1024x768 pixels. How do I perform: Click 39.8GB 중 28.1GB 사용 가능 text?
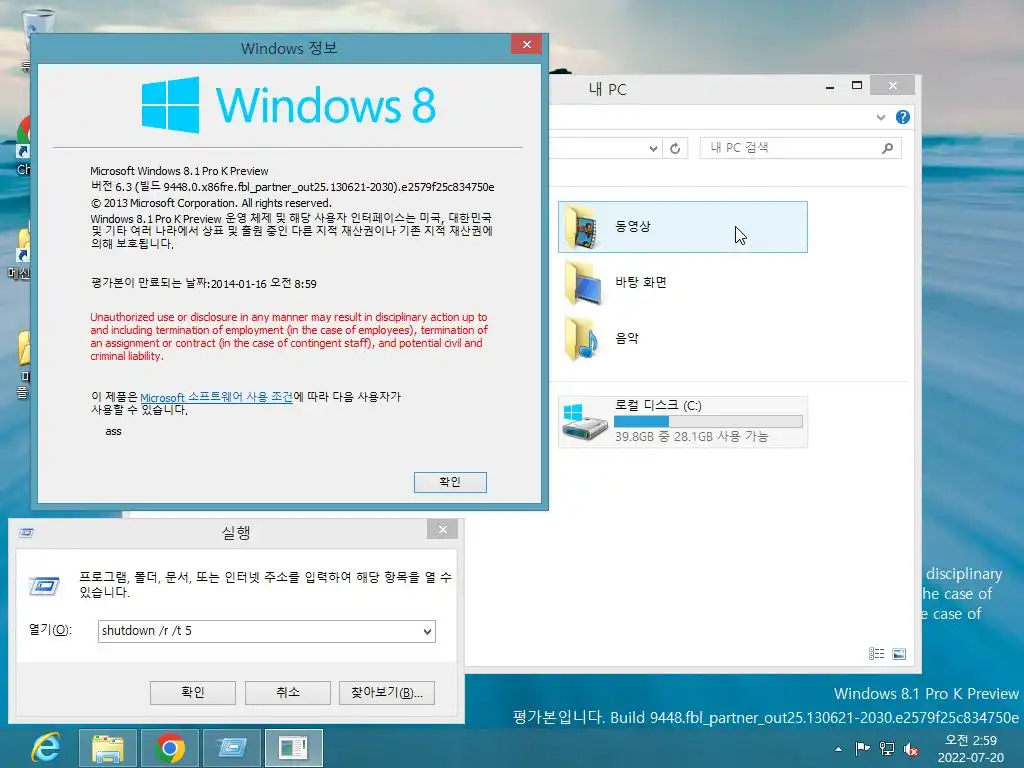(691, 437)
